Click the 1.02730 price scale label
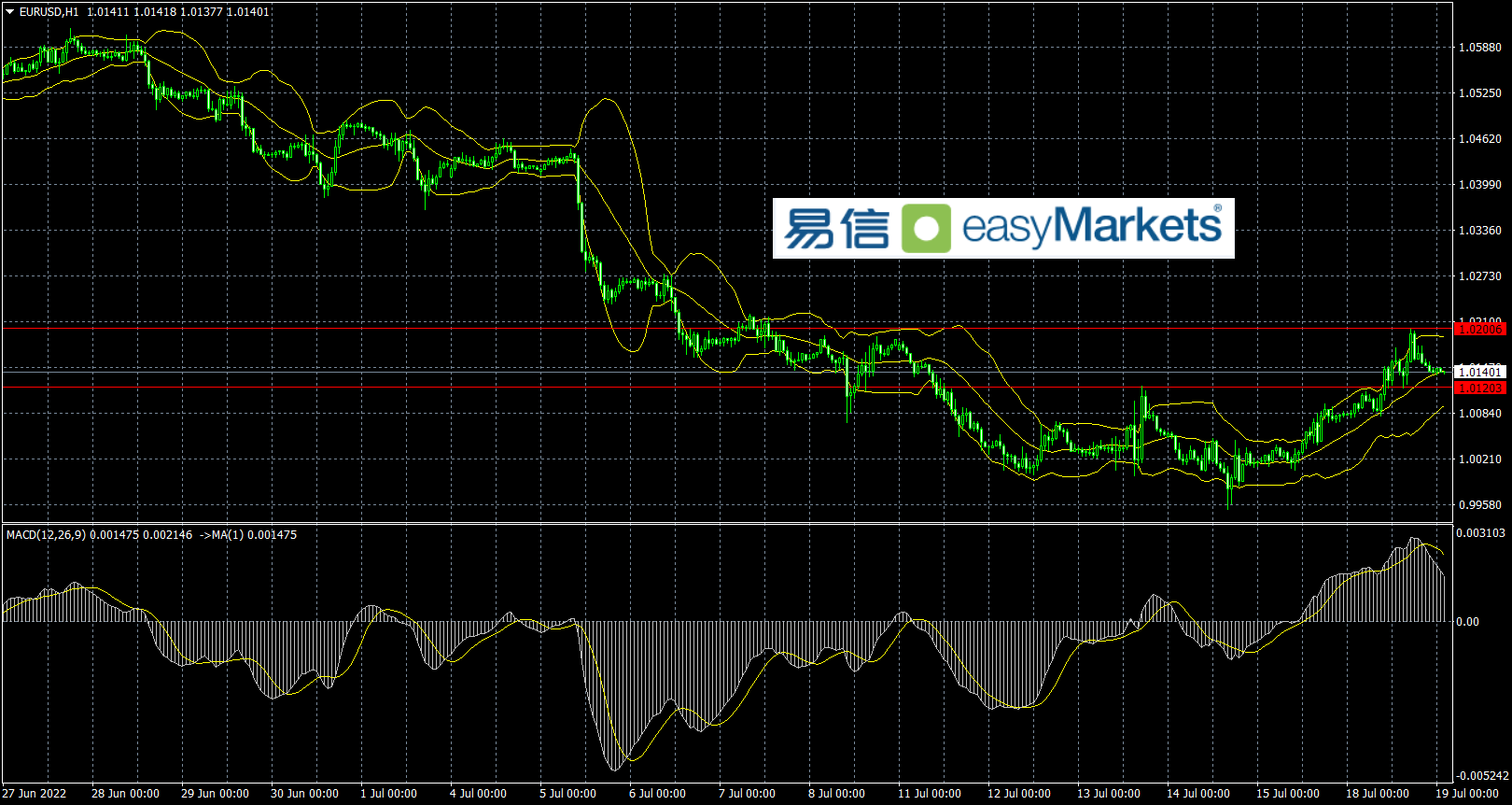The image size is (1512, 805). [1480, 276]
